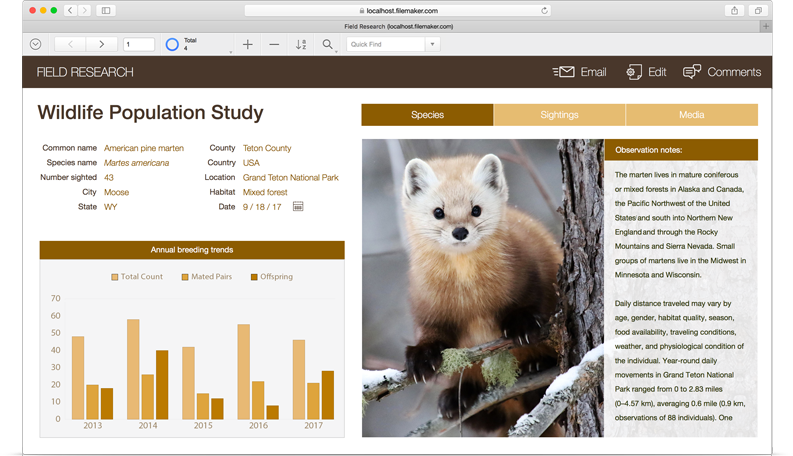Viewport: 793px width, 456px height.
Task: Select the Species tab
Action: coord(427,115)
